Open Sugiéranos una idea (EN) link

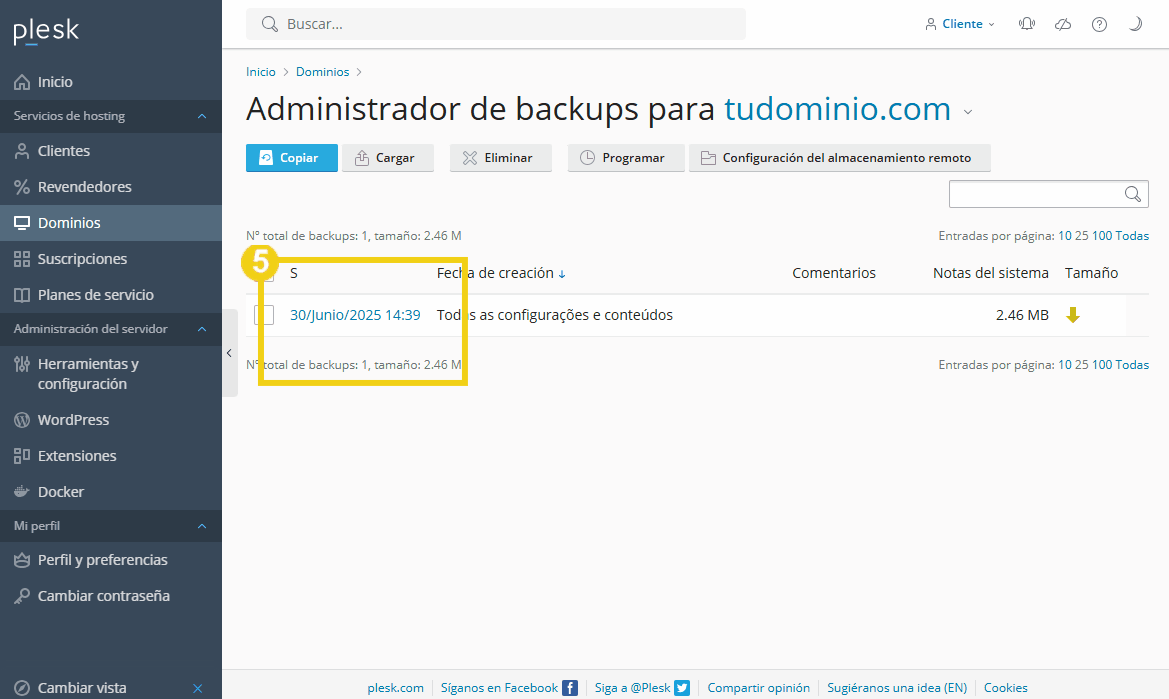point(897,688)
